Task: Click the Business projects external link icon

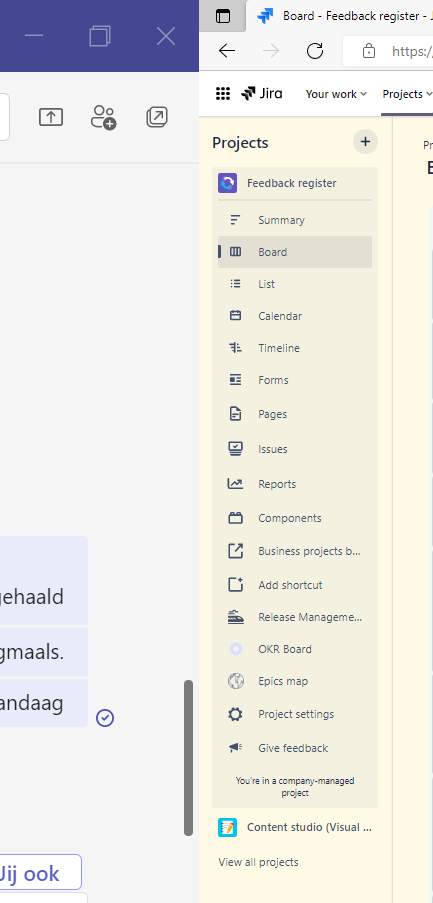Action: tap(236, 551)
